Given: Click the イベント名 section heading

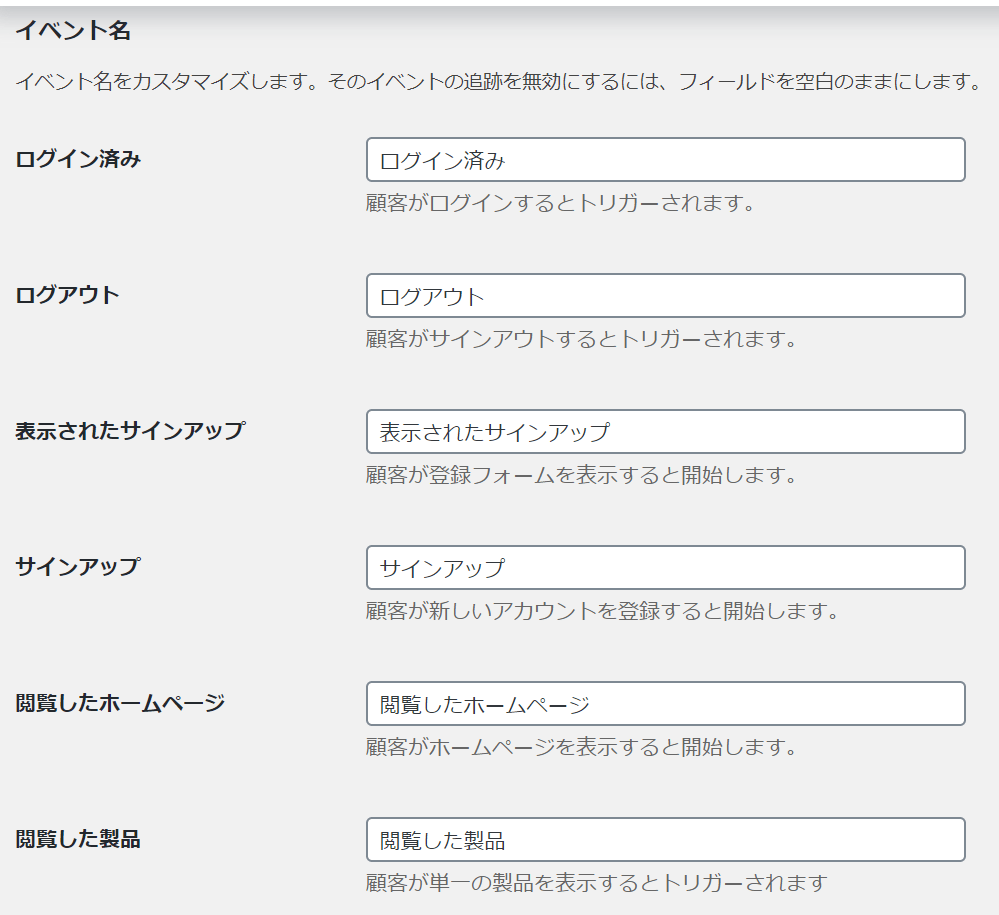Looking at the screenshot, I should coord(73,30).
